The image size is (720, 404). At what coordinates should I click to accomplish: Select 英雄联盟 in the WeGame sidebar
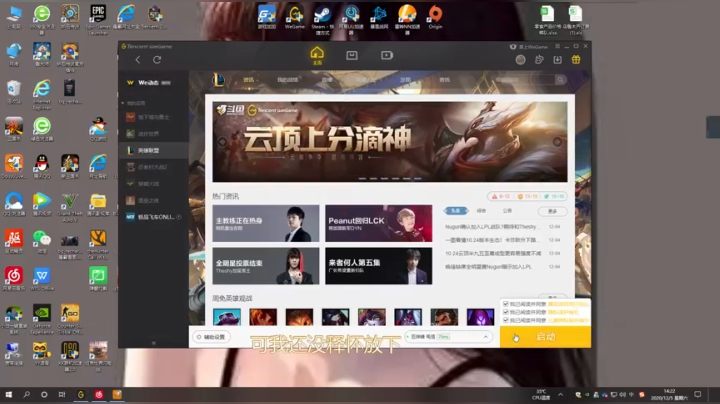(154, 151)
